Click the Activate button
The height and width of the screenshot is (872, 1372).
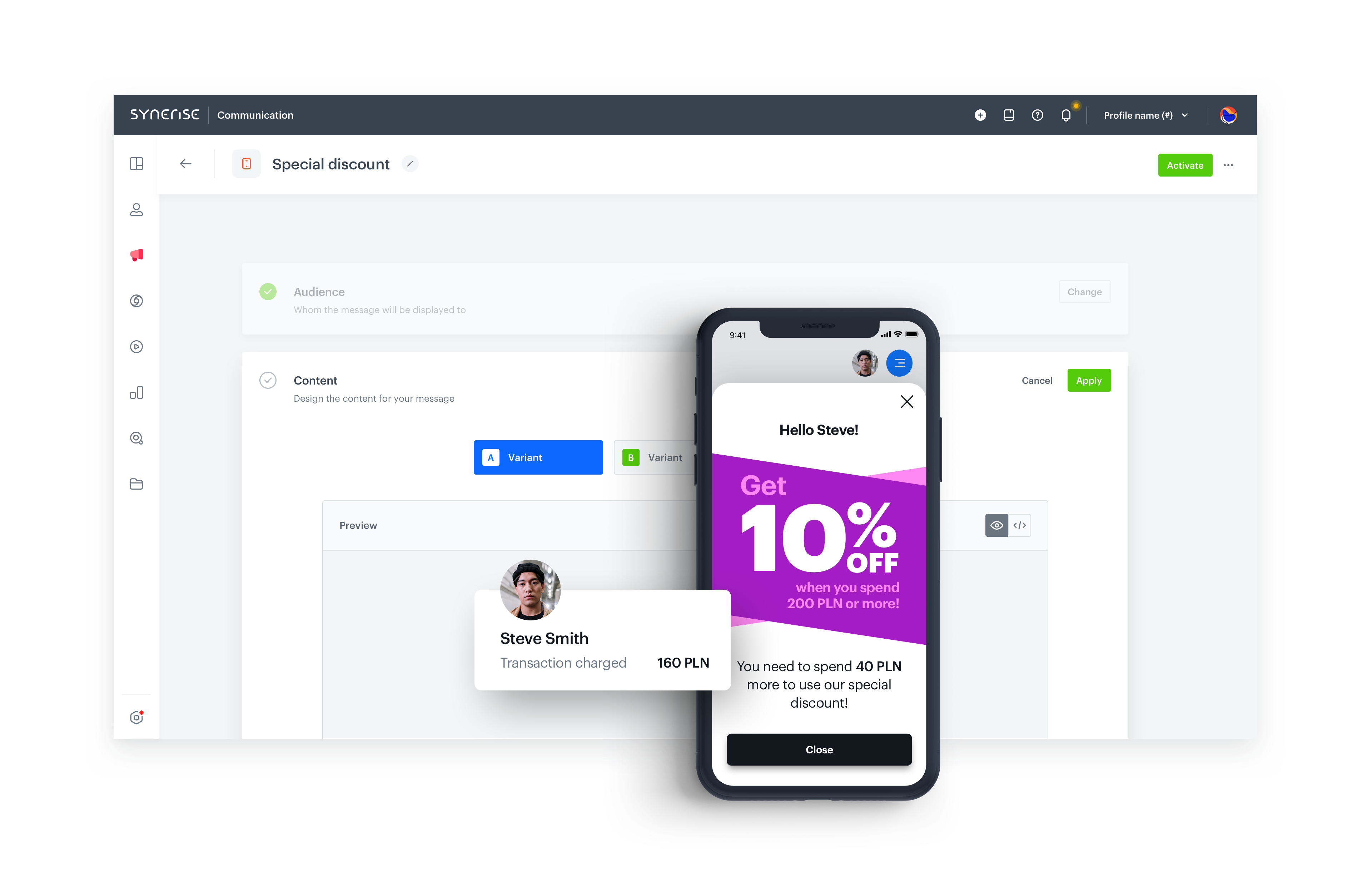(x=1184, y=165)
